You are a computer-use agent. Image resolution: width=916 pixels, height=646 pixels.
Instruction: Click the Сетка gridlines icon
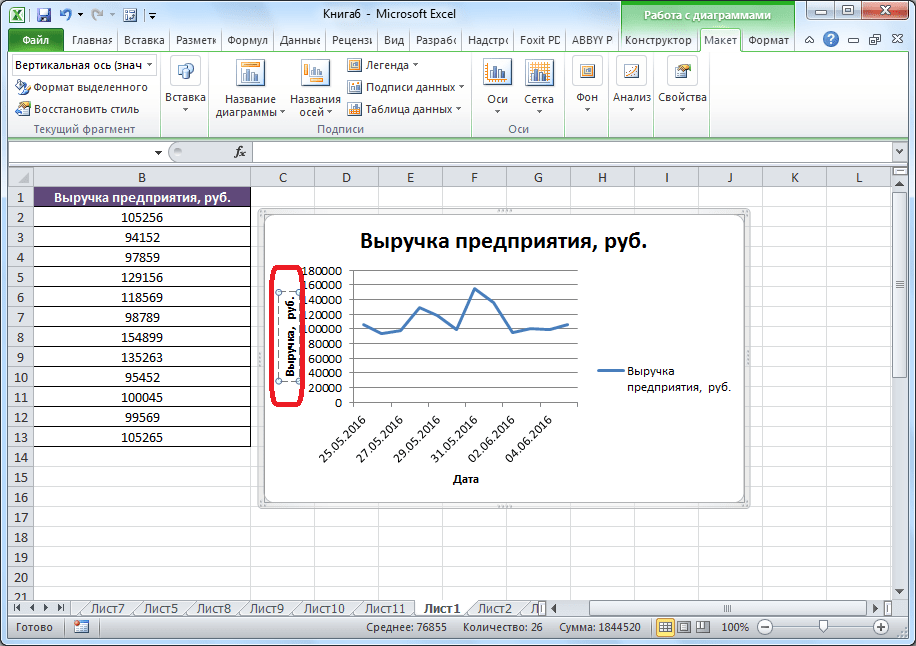click(539, 73)
